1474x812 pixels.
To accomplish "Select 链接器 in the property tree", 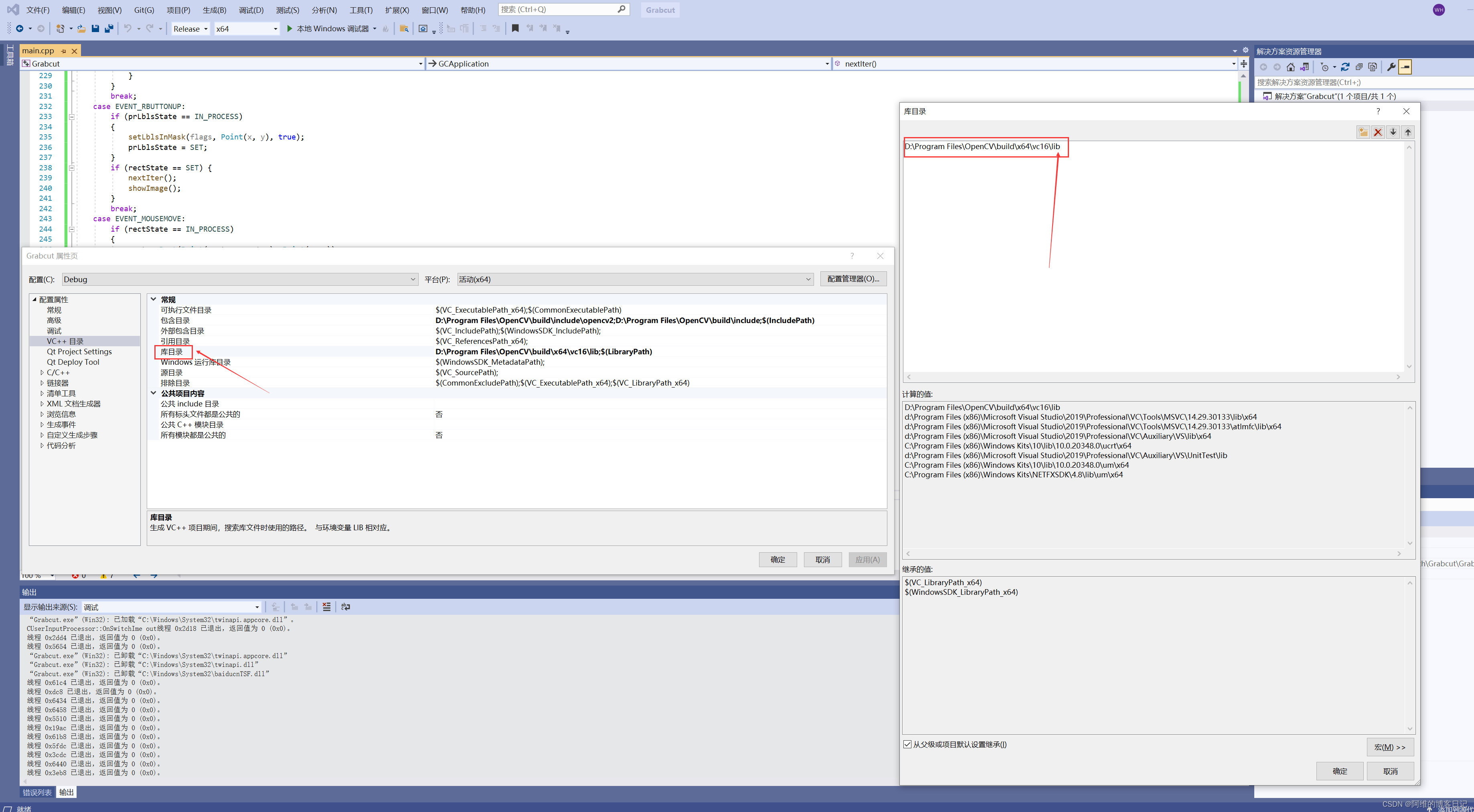I will tap(57, 383).
